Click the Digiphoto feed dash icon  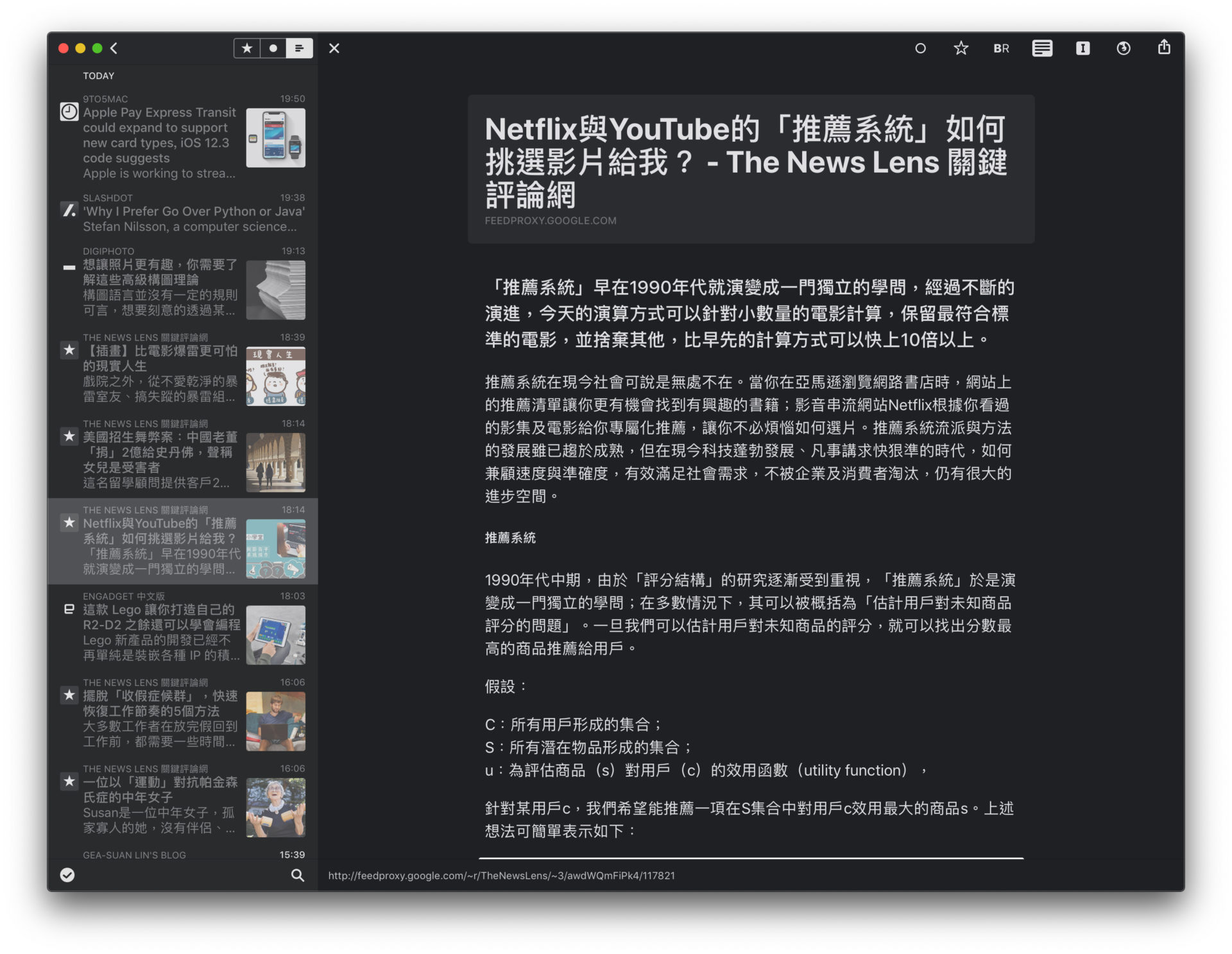(69, 267)
